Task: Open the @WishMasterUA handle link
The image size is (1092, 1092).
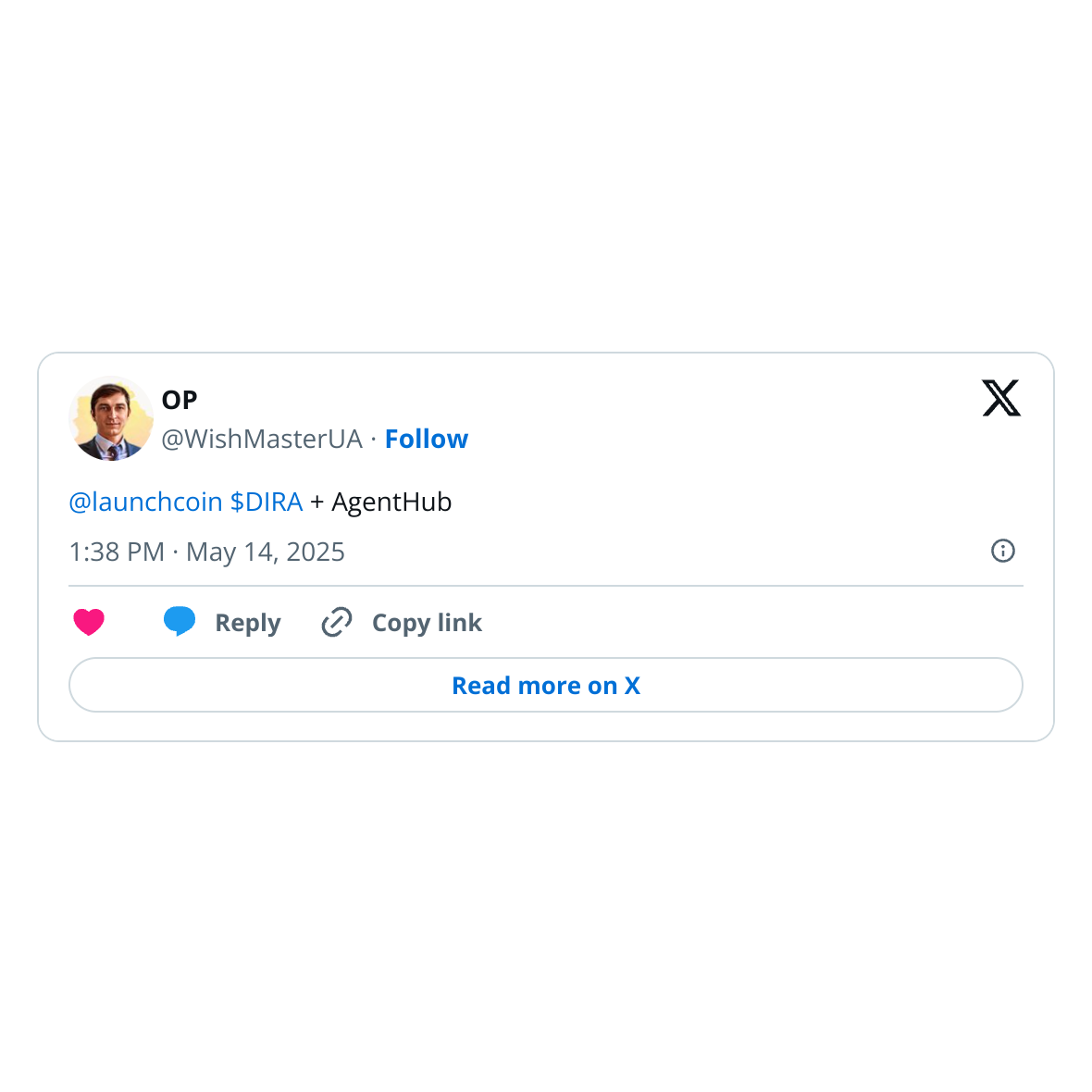Action: click(262, 439)
